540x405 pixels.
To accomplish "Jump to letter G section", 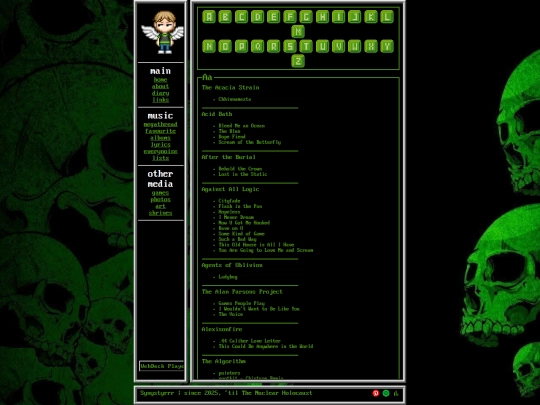I will 306,17.
